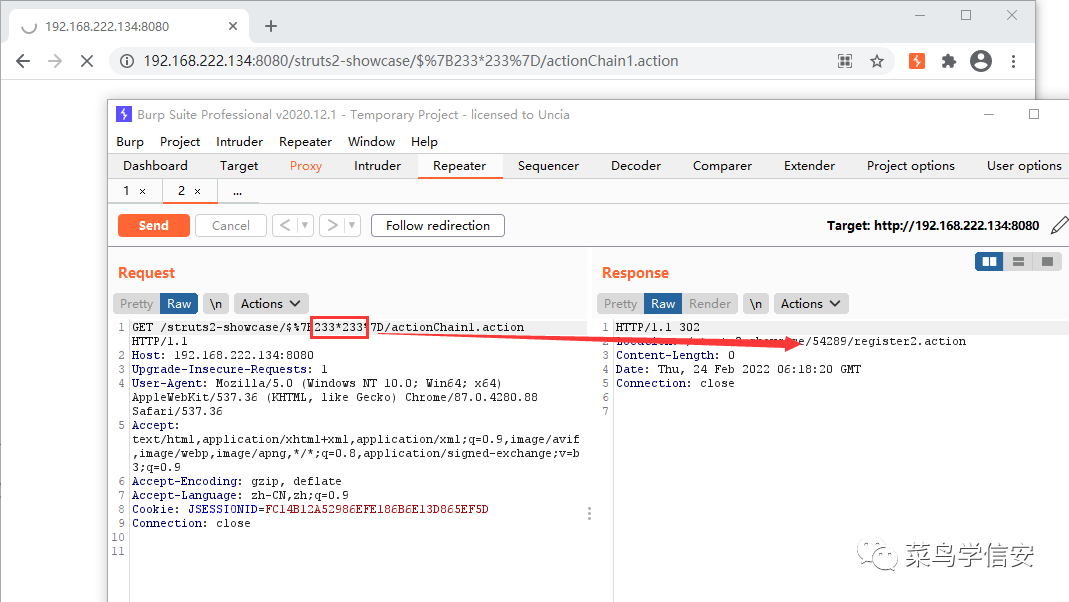Click the Upgrade-Insecure-Requests header line

click(x=230, y=370)
